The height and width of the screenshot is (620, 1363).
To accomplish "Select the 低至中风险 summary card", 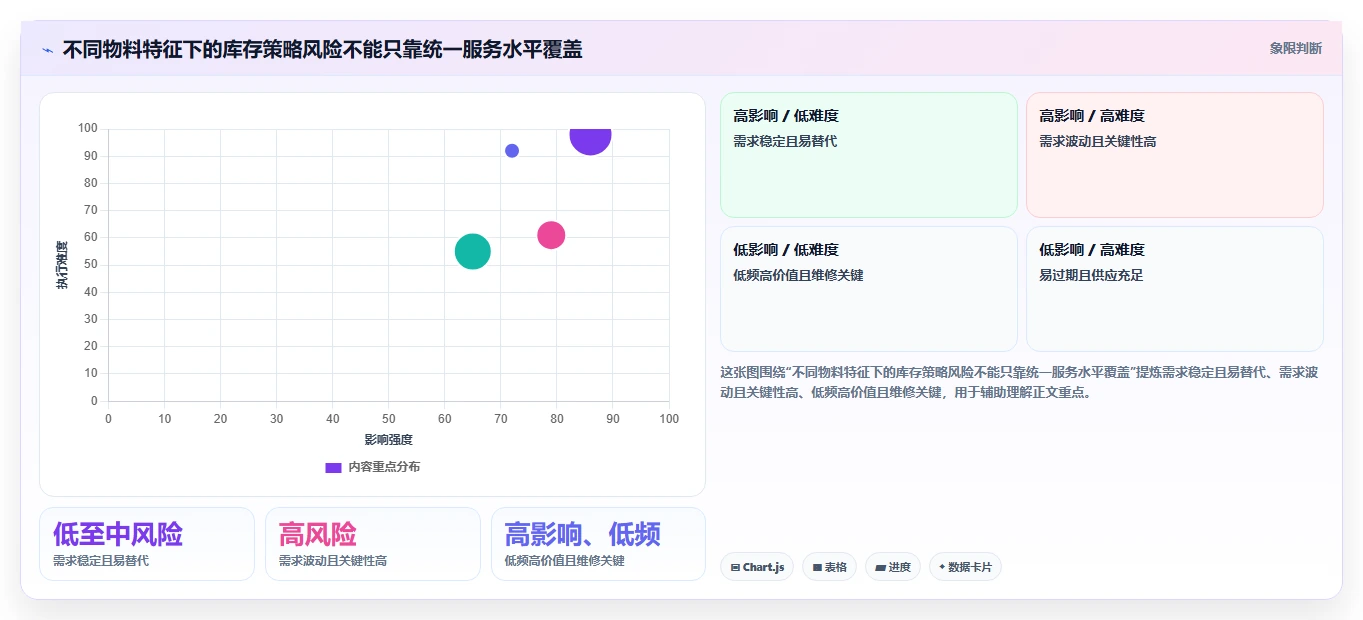I will 147,544.
